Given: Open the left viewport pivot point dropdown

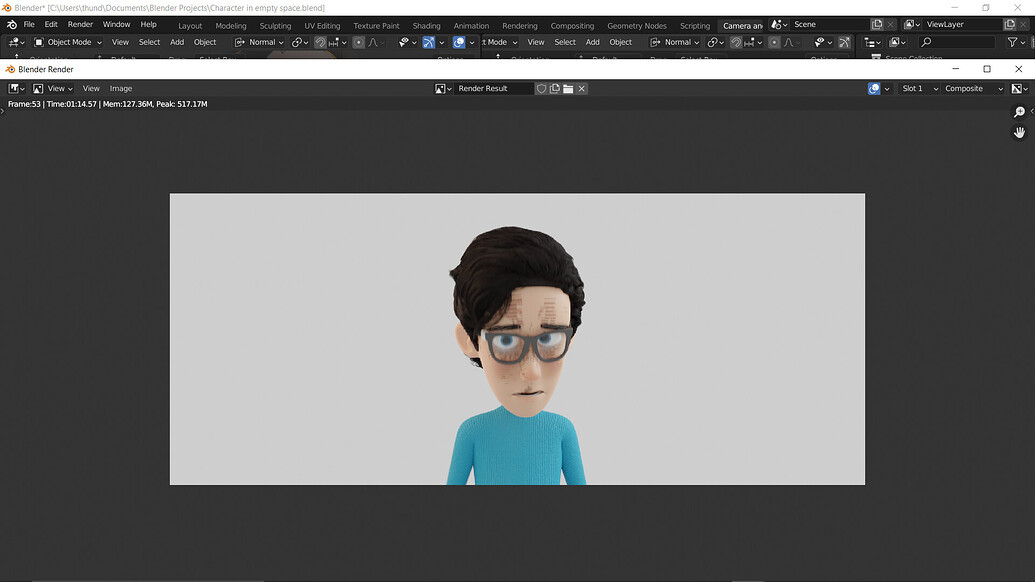Looking at the screenshot, I should pos(300,42).
